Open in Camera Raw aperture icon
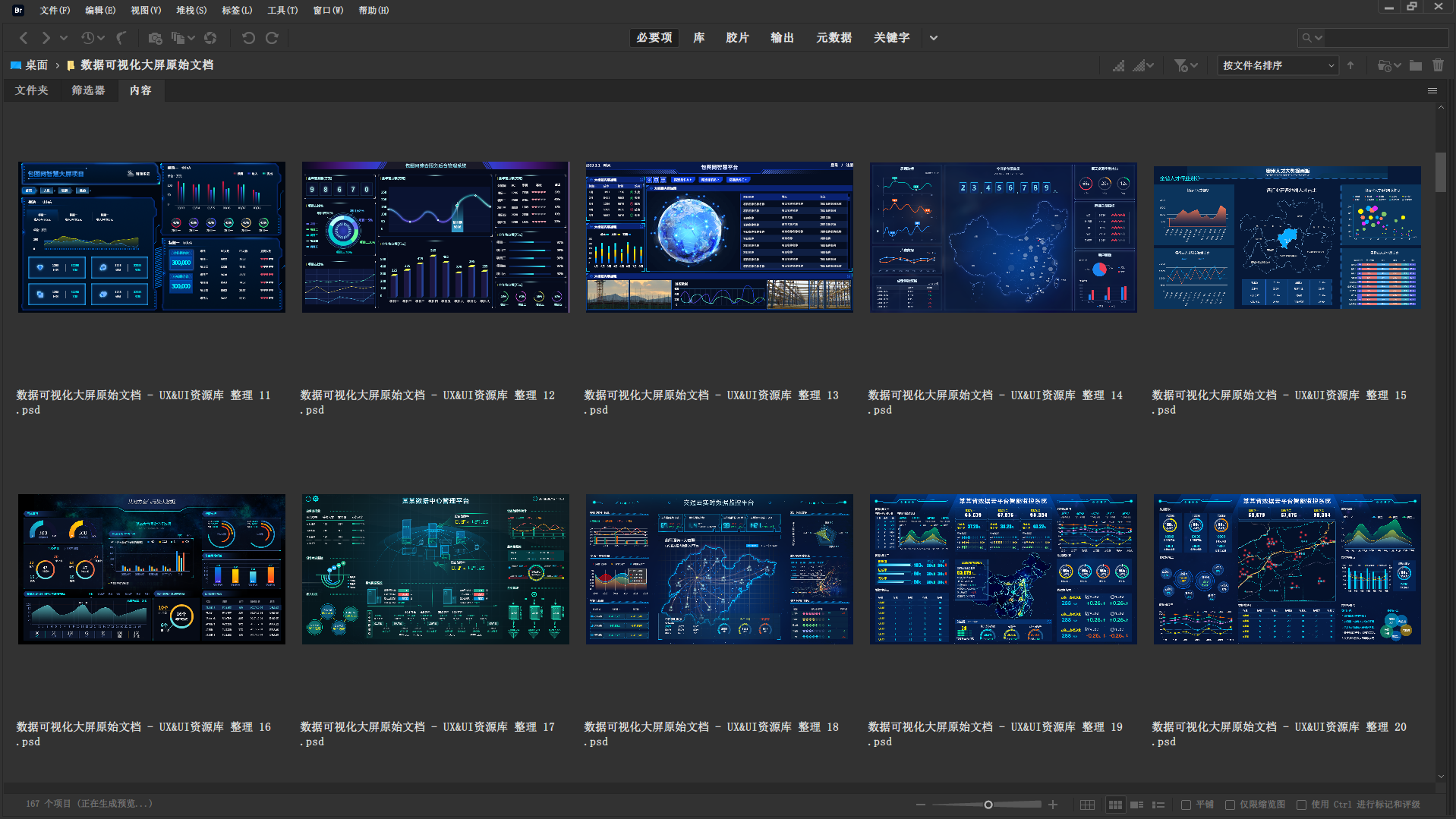This screenshot has height=819, width=1456. pos(210,38)
